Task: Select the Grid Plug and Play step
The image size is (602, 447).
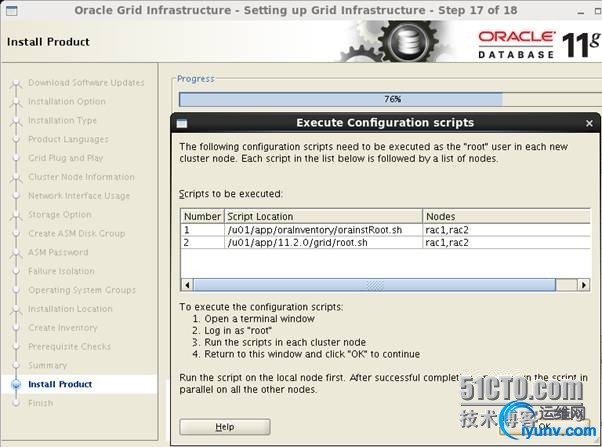Action: [x=66, y=158]
